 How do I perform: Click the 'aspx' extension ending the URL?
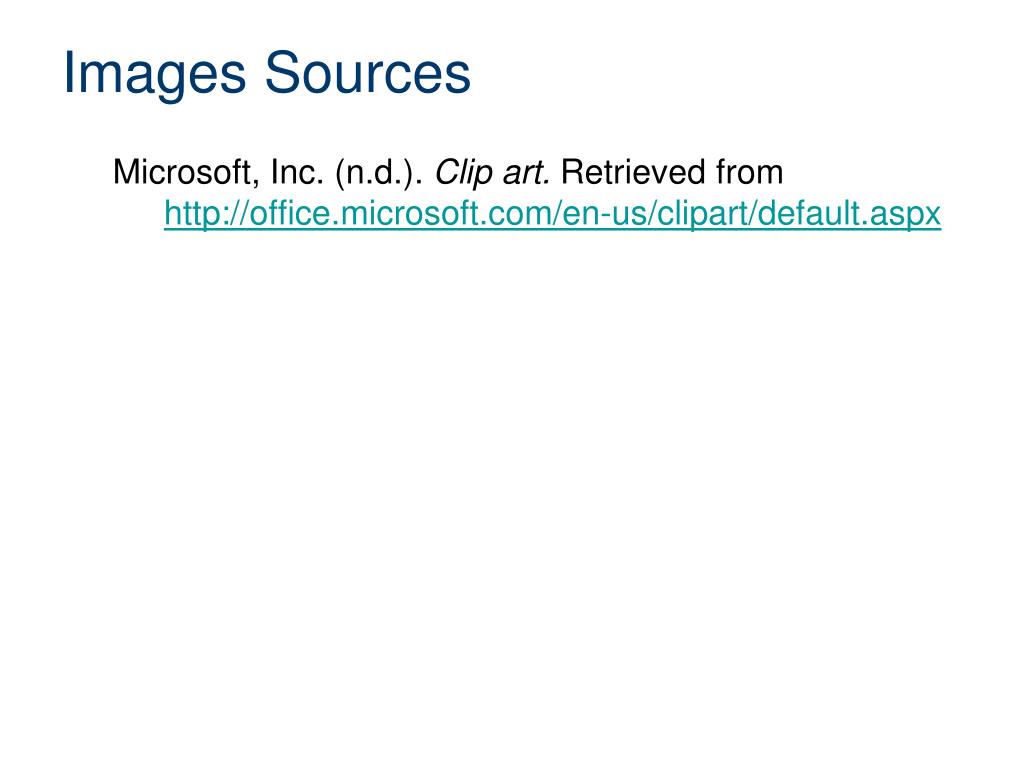(905, 216)
